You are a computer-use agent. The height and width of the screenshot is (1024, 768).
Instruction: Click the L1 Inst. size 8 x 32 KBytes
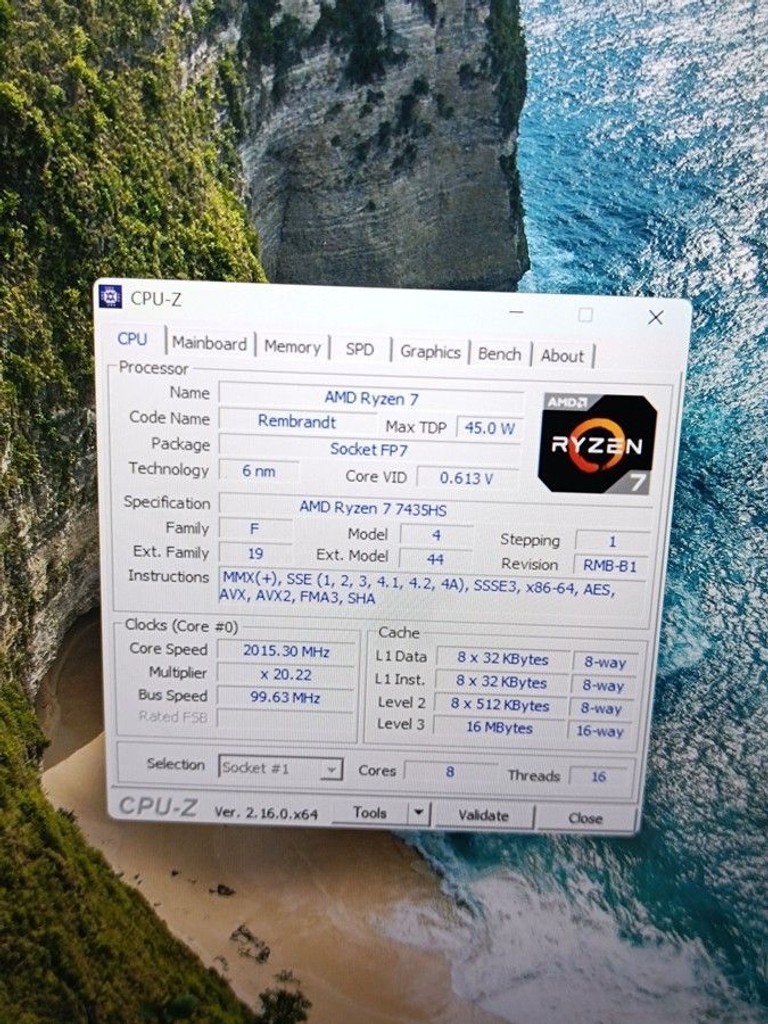click(x=502, y=682)
